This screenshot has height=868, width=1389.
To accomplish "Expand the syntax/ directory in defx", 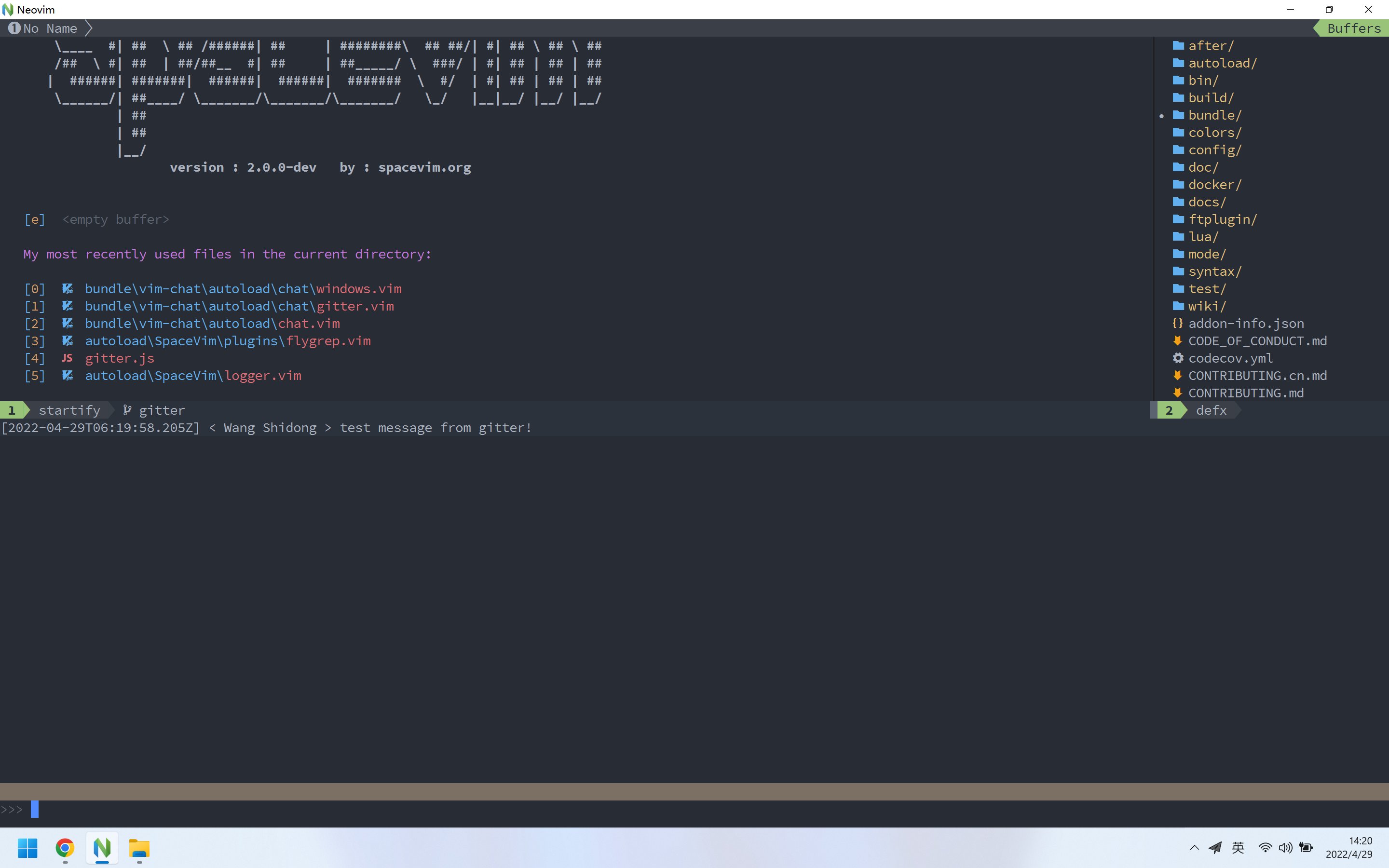I will click(1215, 271).
